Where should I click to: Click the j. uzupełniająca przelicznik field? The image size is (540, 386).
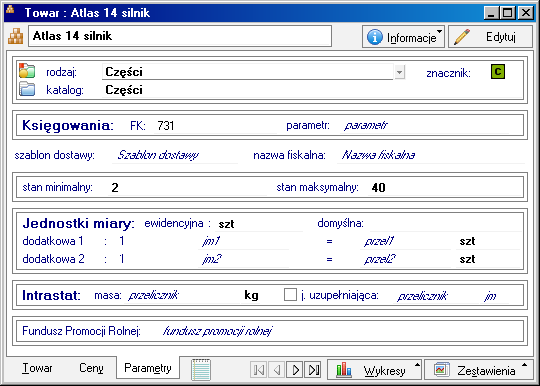point(436,296)
